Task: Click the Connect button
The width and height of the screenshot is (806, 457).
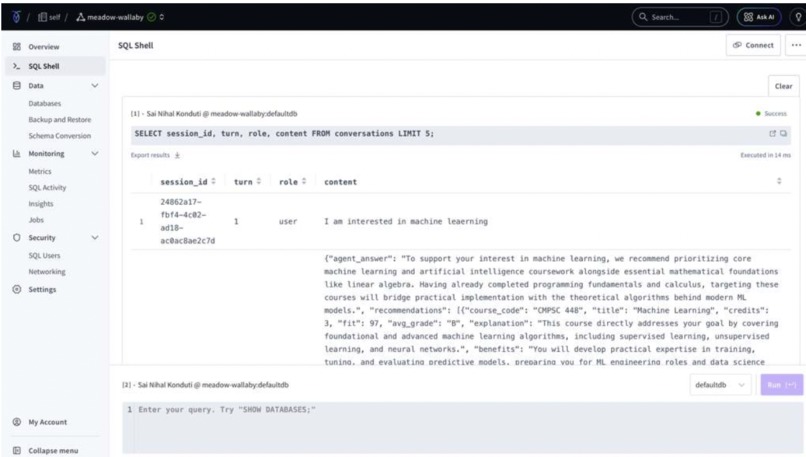Action: pyautogui.click(x=753, y=45)
